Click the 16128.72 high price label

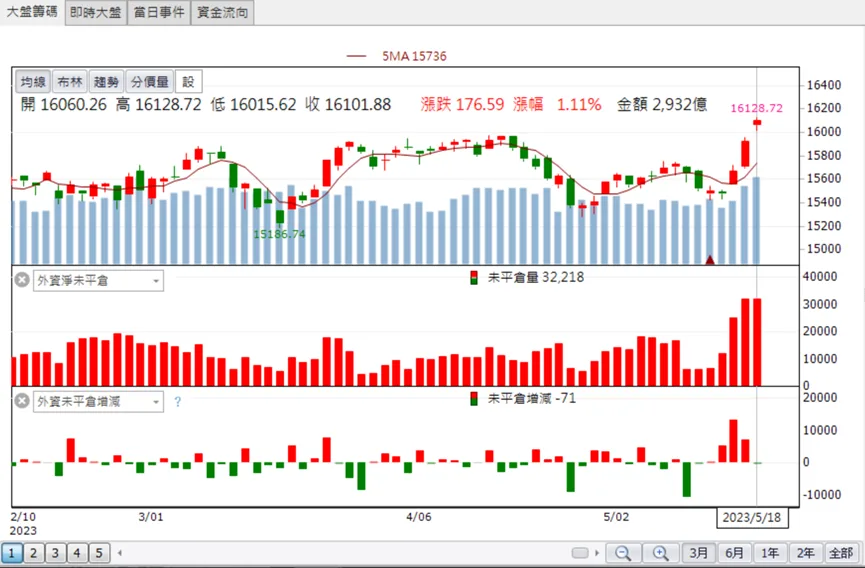756,108
